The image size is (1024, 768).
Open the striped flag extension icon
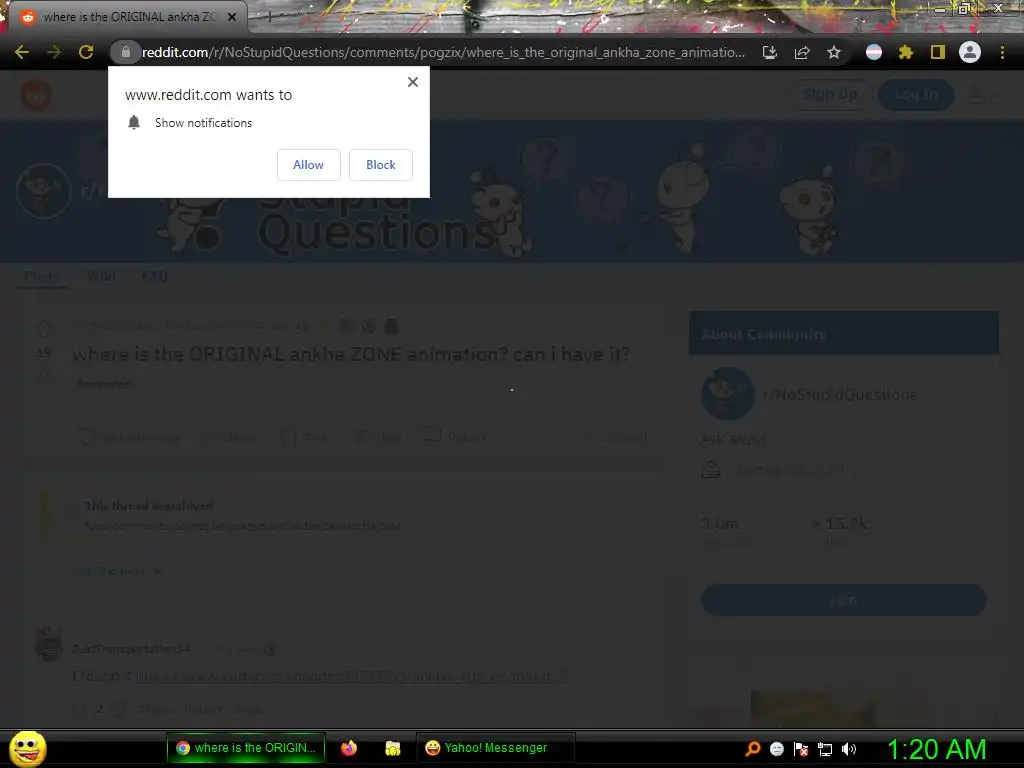[874, 52]
